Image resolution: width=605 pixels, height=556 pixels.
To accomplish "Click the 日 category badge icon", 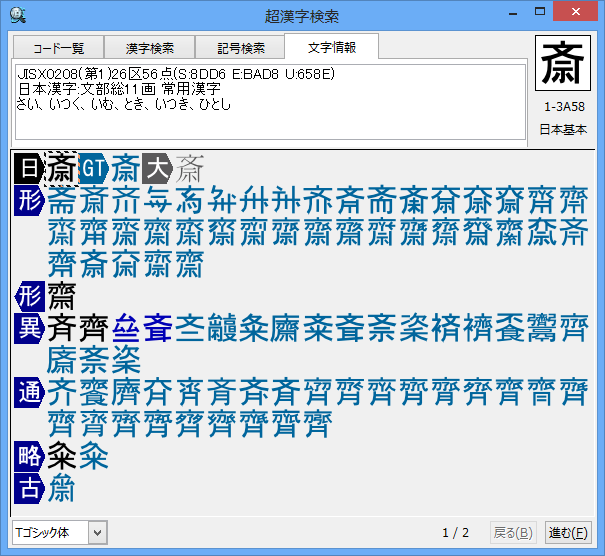I will coord(31,167).
